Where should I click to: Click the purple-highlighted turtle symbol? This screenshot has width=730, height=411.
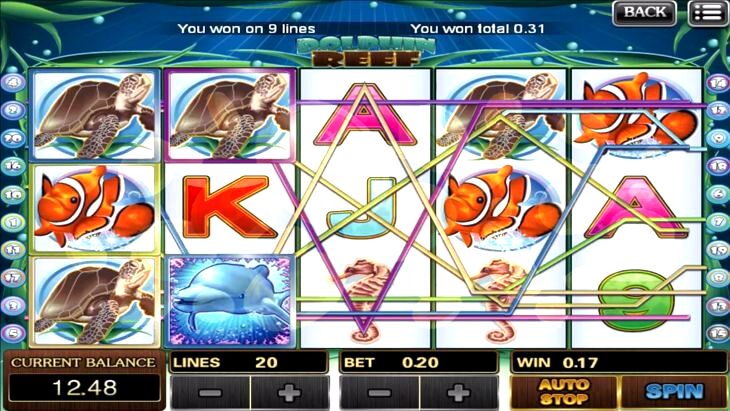coord(230,115)
